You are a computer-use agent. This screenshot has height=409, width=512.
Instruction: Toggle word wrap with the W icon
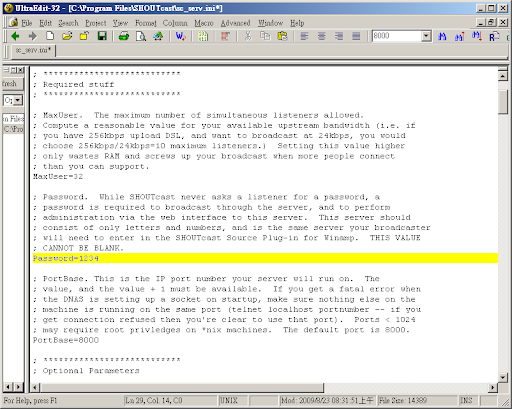click(x=180, y=36)
